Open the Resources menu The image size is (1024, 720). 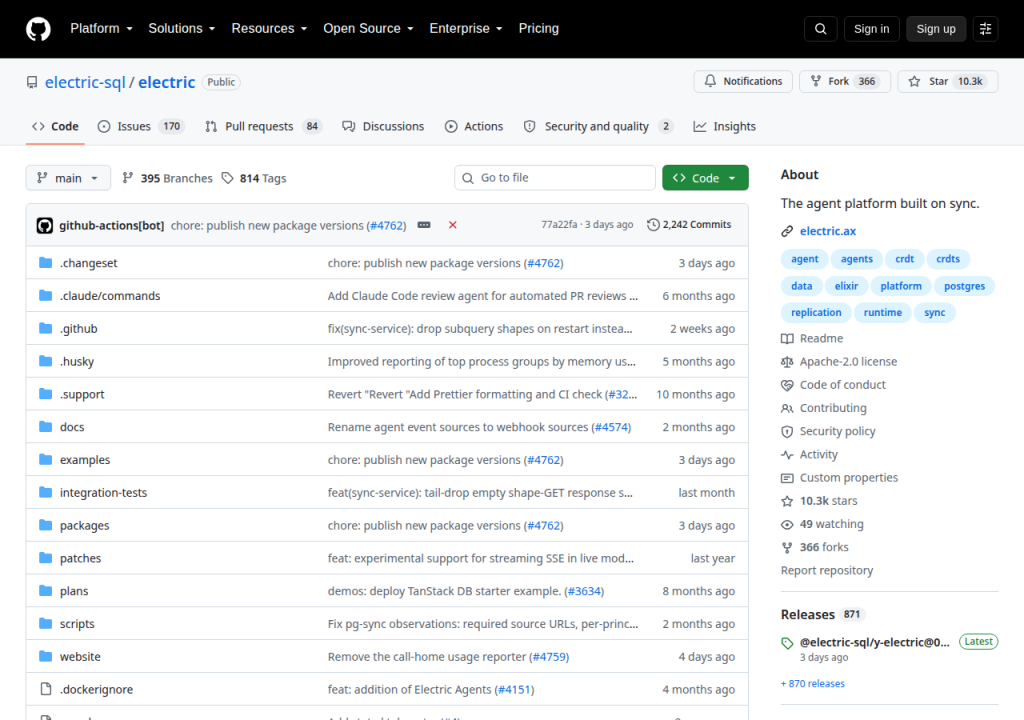coord(269,29)
